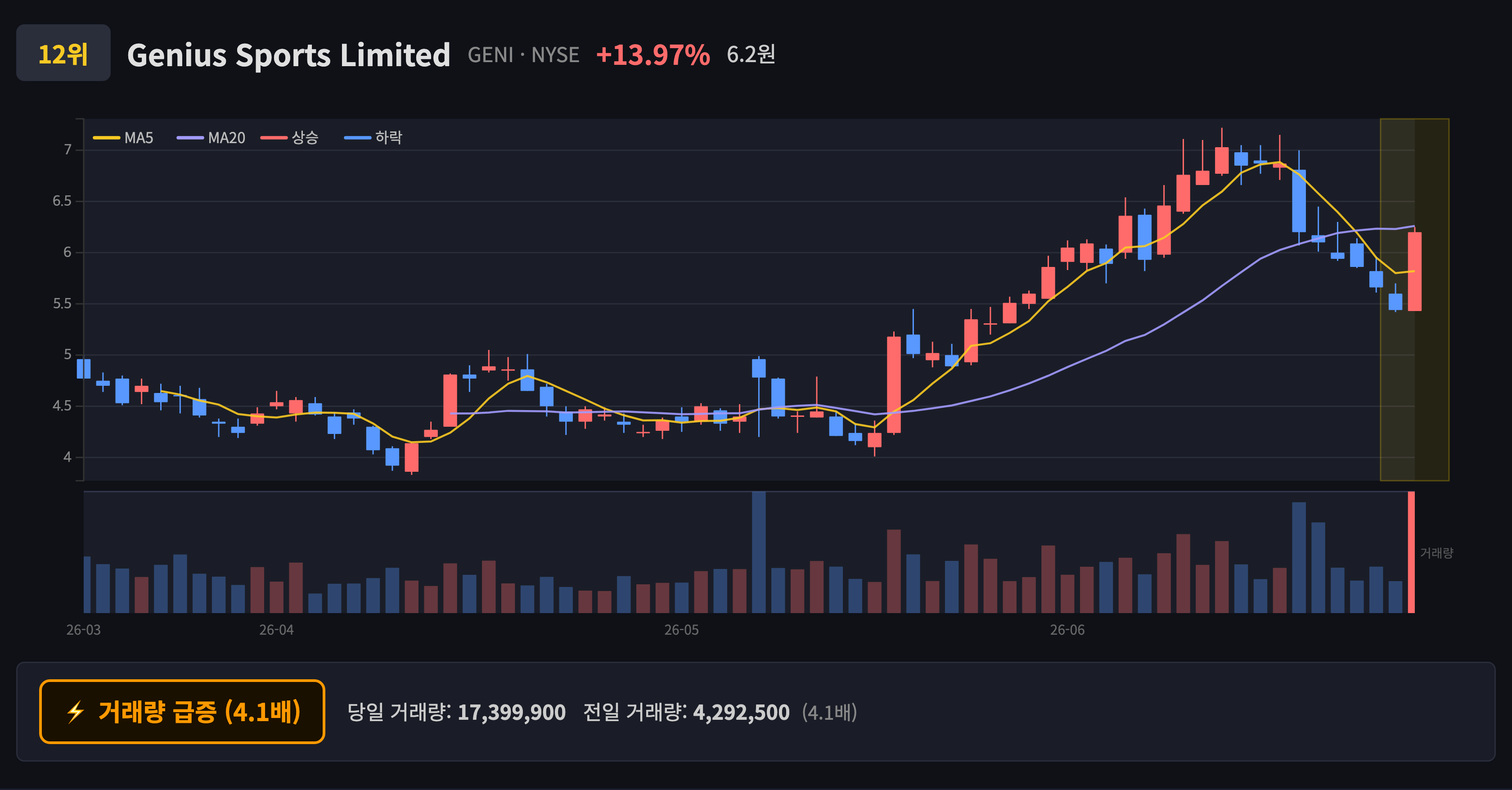This screenshot has height=790, width=1512.
Task: Click the 5 price axis label
Action: [x=67, y=355]
